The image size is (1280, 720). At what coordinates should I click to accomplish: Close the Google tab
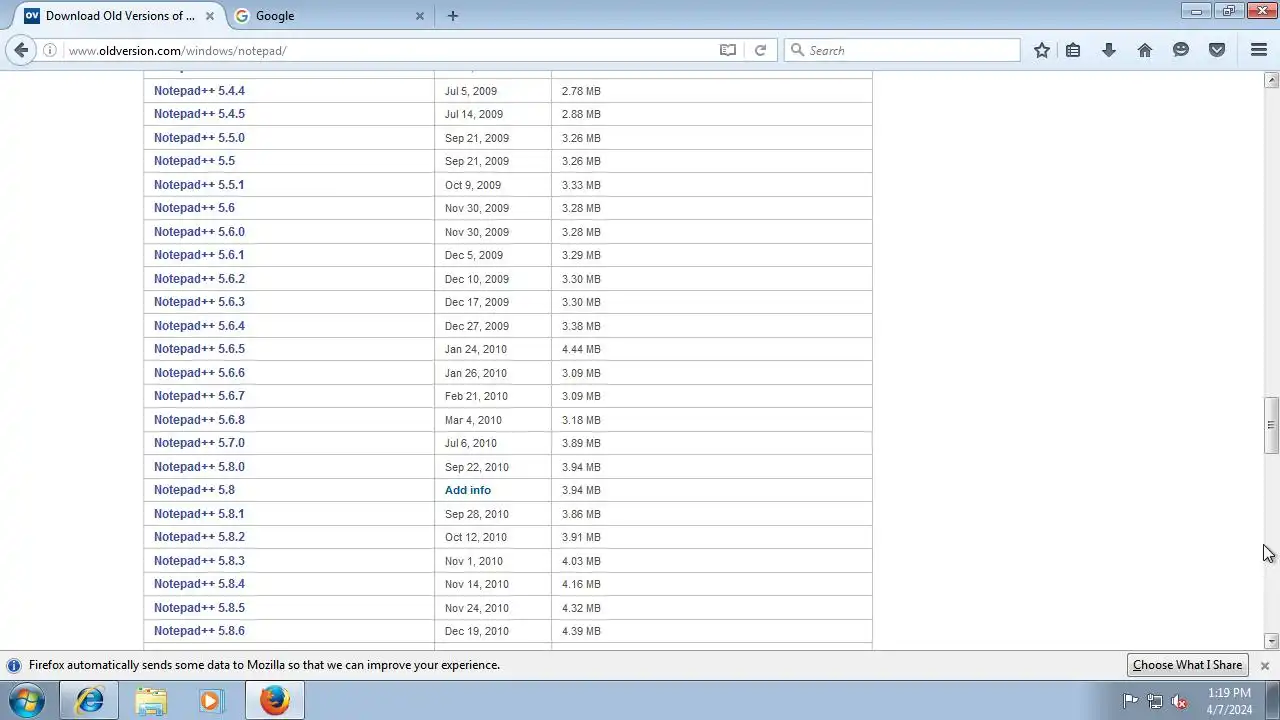(420, 16)
